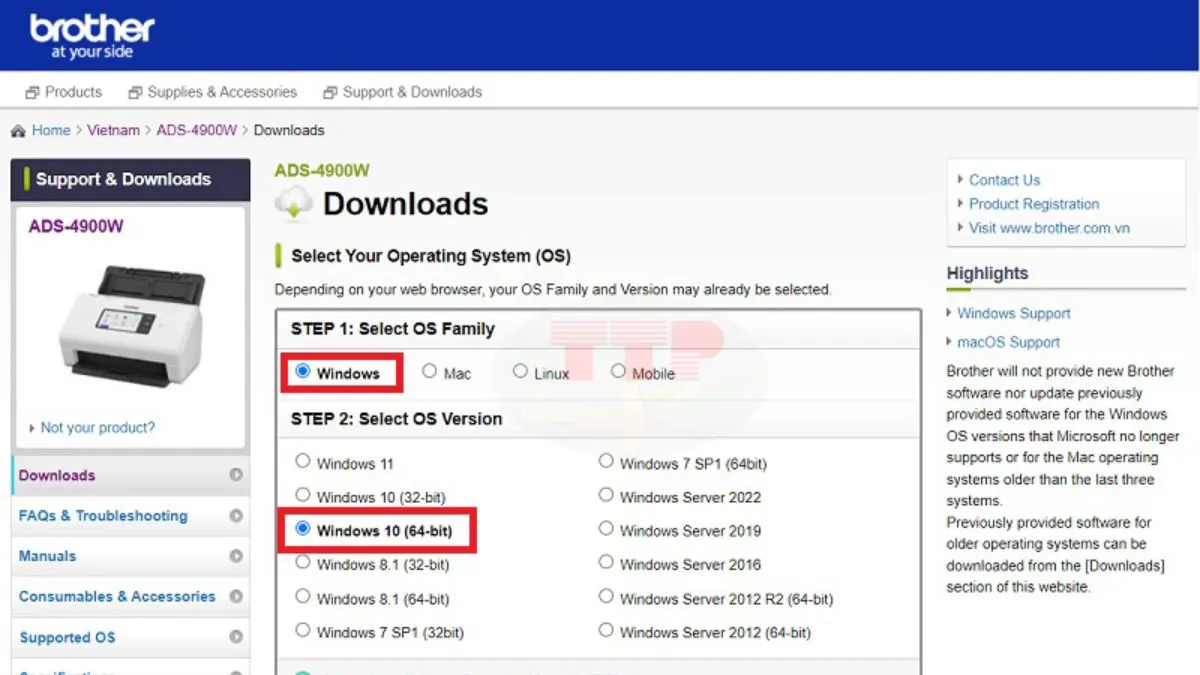Image resolution: width=1200 pixels, height=675 pixels.
Task: Click the Downloads cloud arrow icon
Action: click(293, 204)
